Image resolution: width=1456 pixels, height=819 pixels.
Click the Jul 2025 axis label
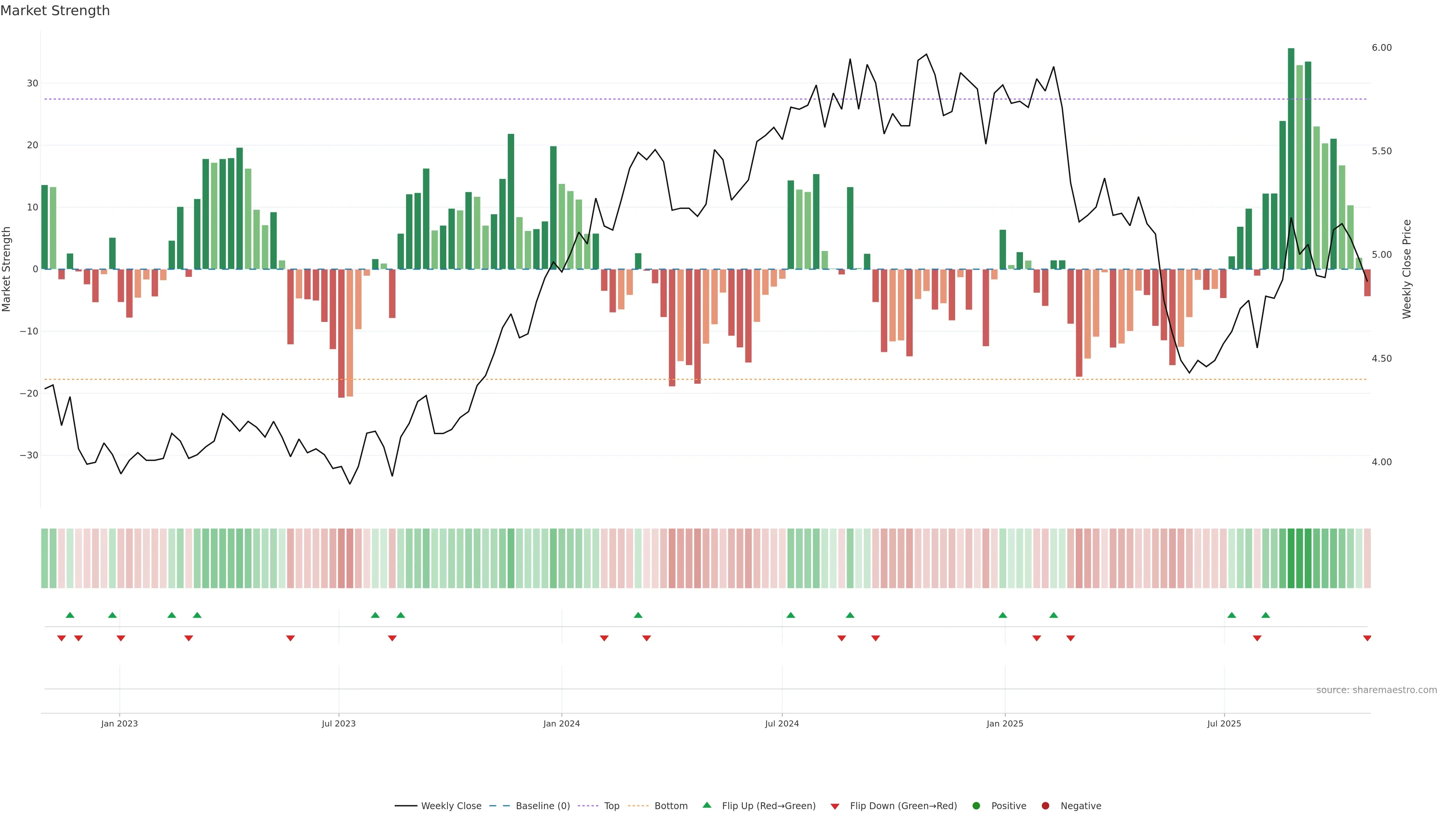pyautogui.click(x=1224, y=723)
